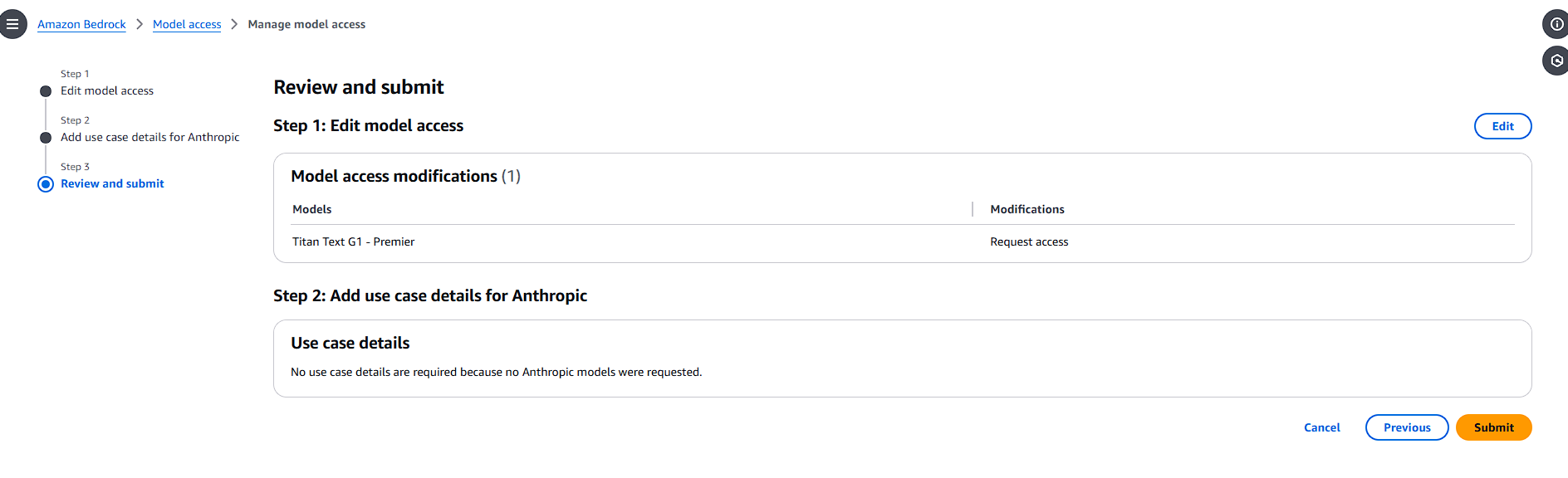Viewport: 1568px width, 478px height.
Task: Click the hexagon tools icon below info
Action: (x=1556, y=61)
